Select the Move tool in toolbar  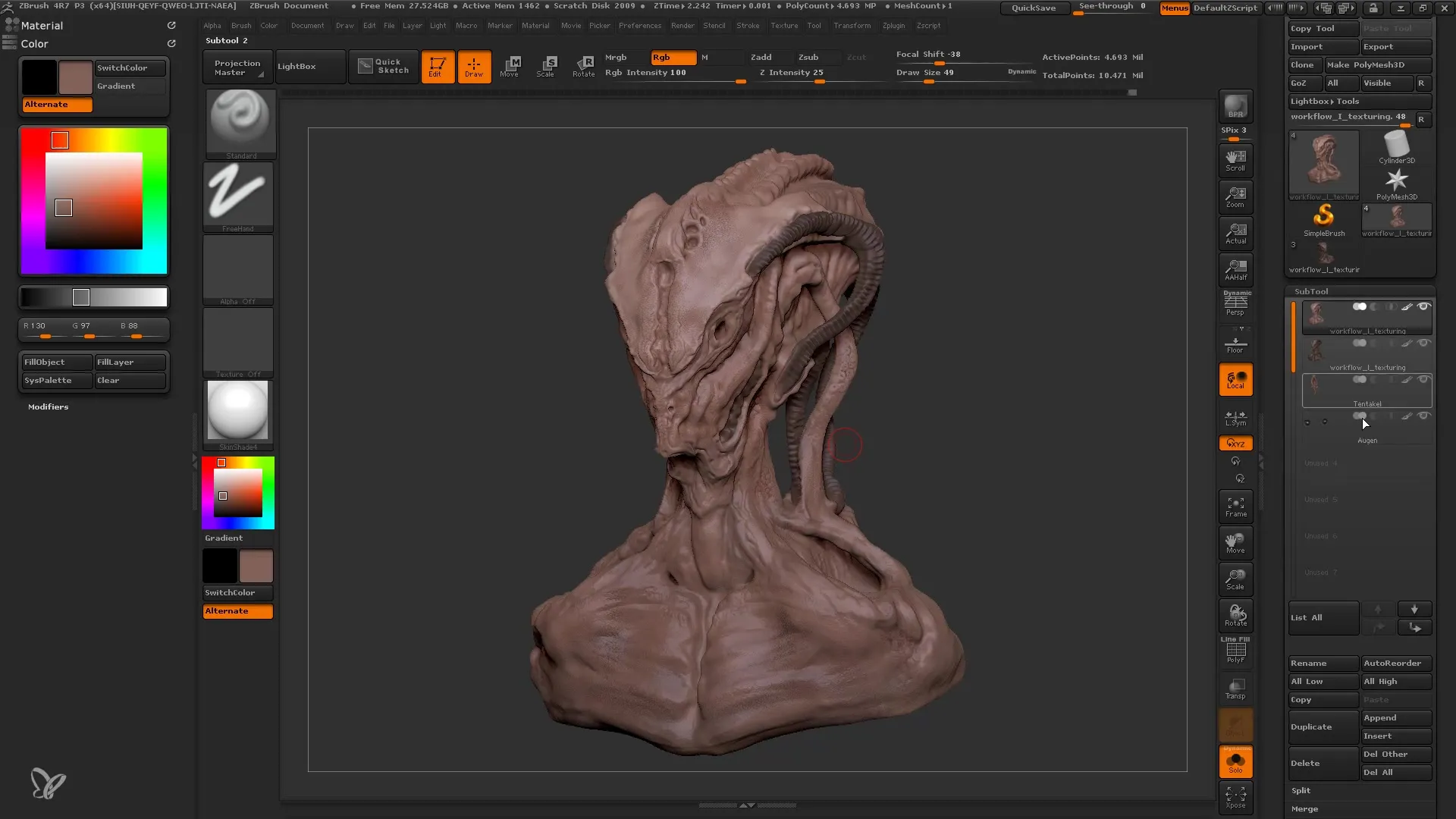click(x=510, y=66)
